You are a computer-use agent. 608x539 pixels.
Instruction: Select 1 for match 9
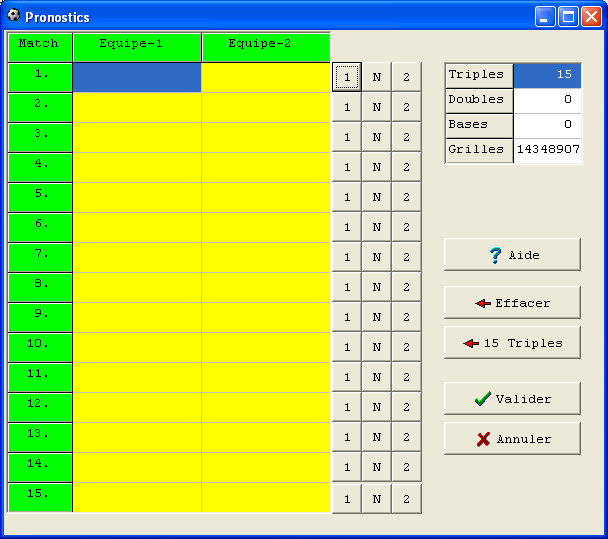(x=347, y=317)
